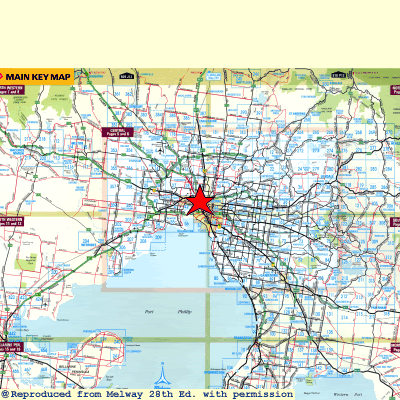Select map grid number 217
400x400 pixels.
click(x=28, y=139)
